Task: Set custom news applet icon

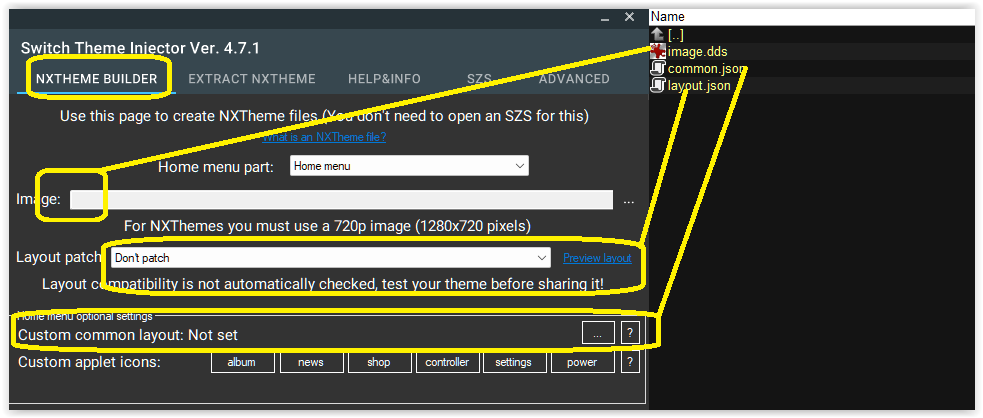Action: [312, 362]
